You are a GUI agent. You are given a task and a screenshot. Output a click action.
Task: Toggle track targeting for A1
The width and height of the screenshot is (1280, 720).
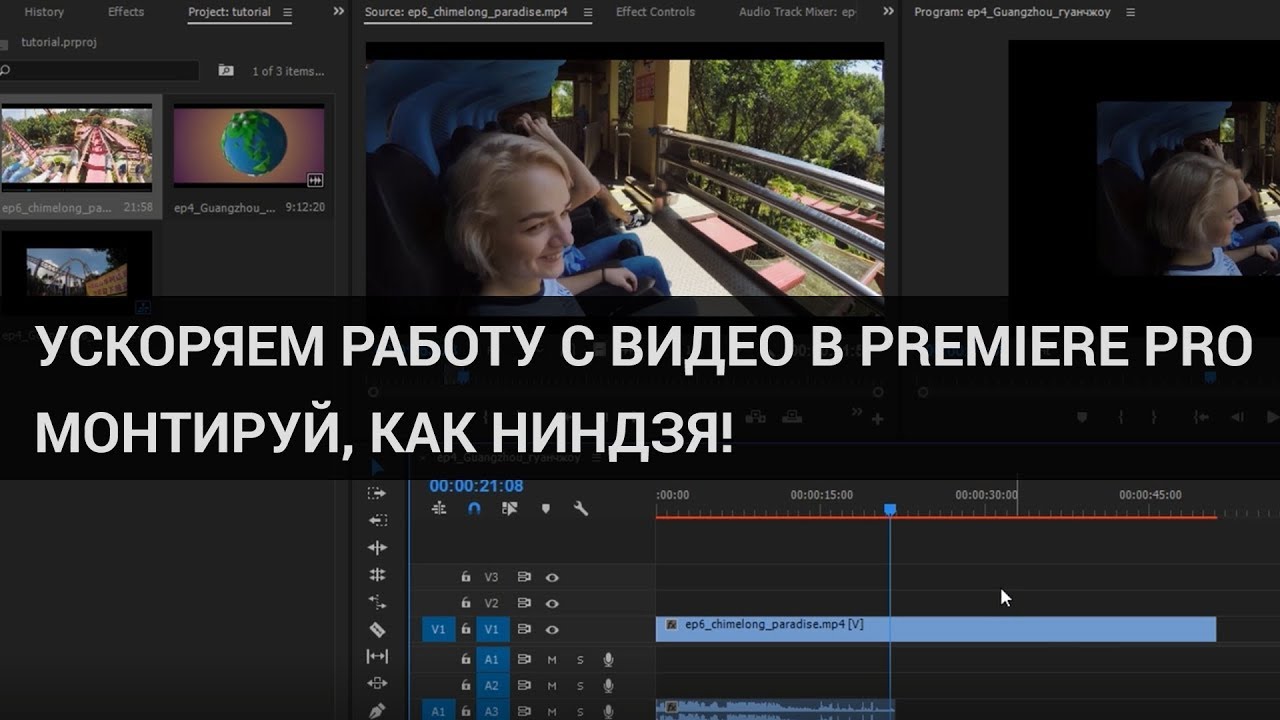(492, 660)
